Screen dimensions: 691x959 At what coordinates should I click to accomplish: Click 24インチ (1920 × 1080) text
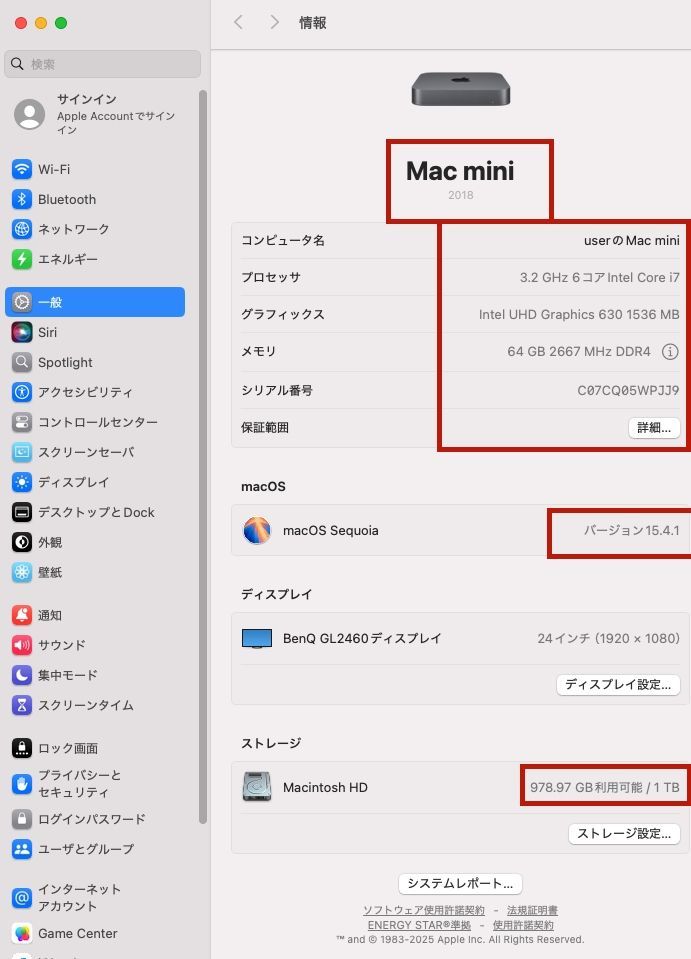(608, 638)
